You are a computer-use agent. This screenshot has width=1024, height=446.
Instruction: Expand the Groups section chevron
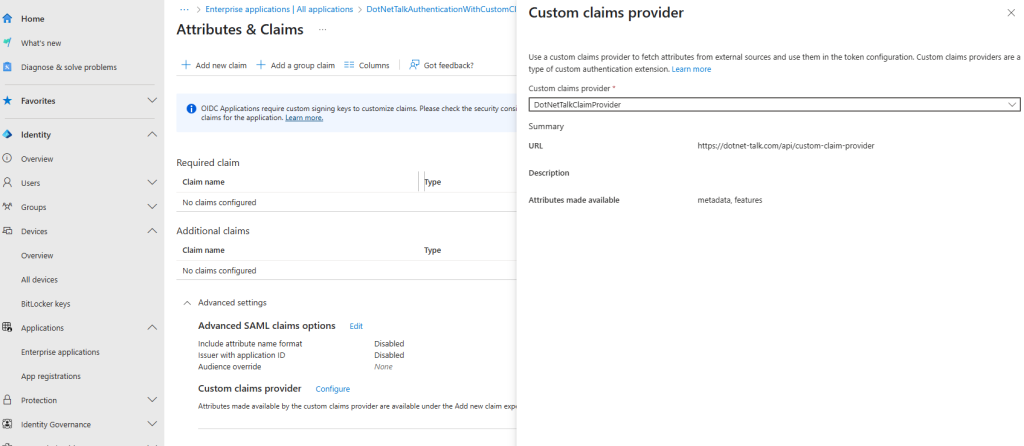(152, 207)
